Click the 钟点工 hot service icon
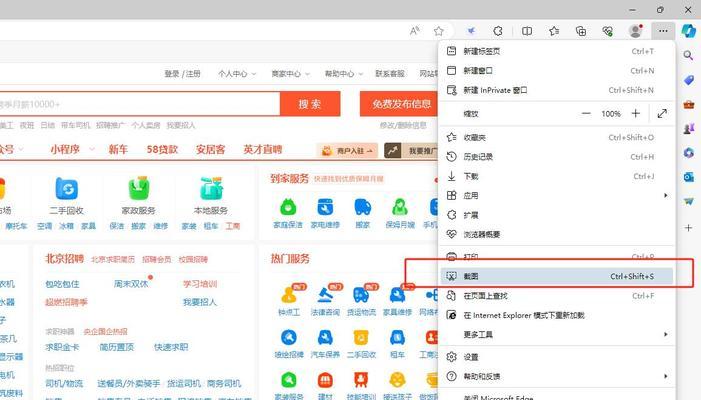The width and height of the screenshot is (701, 400). 289,295
